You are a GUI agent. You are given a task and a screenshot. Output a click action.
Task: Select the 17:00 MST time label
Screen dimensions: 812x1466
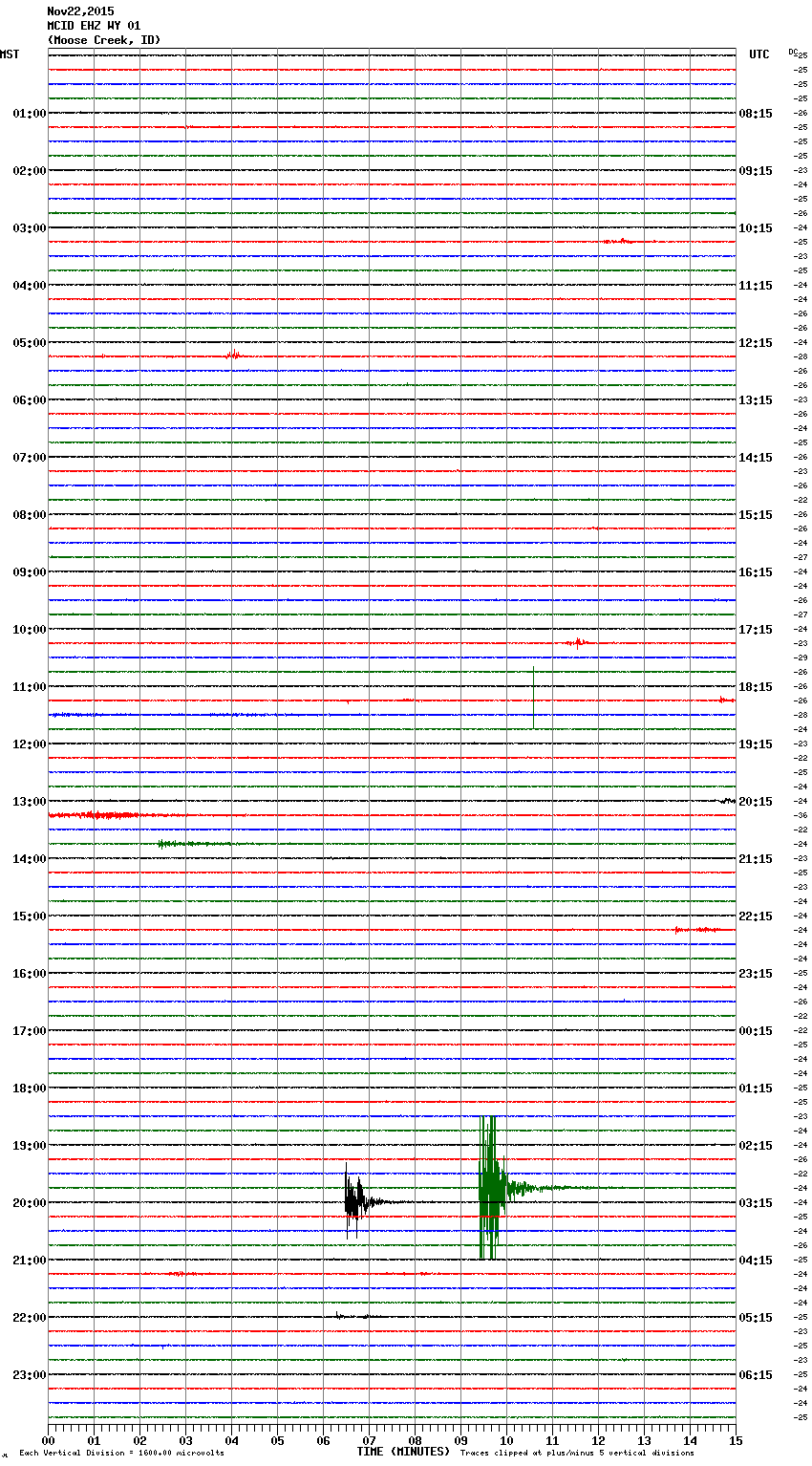click(30, 1031)
